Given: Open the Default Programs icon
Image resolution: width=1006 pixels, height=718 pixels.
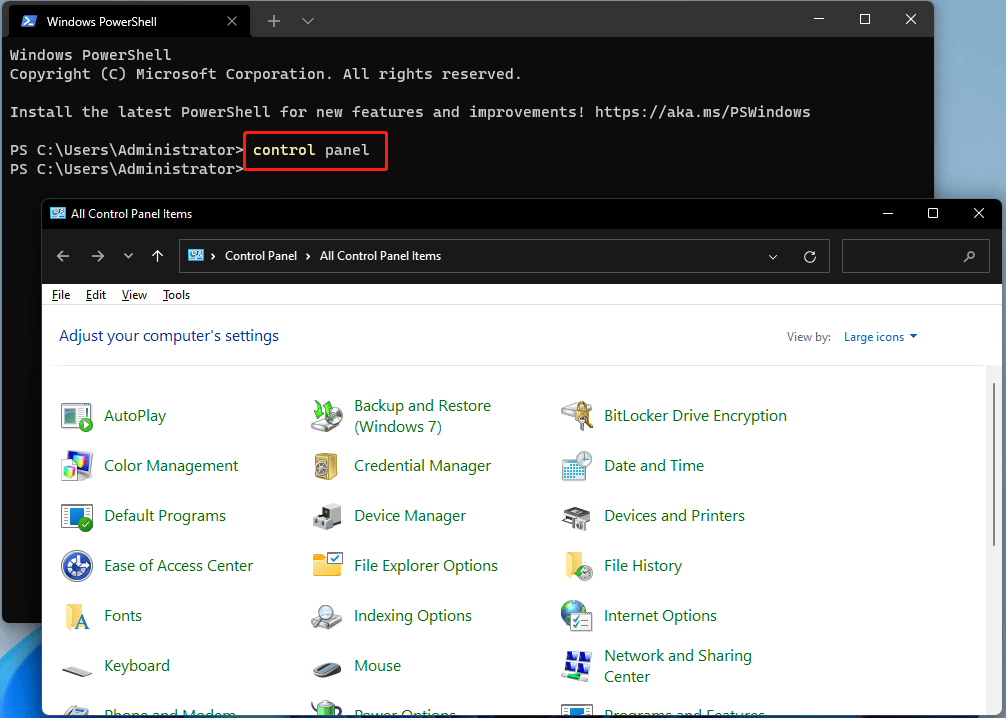Looking at the screenshot, I should tap(76, 517).
